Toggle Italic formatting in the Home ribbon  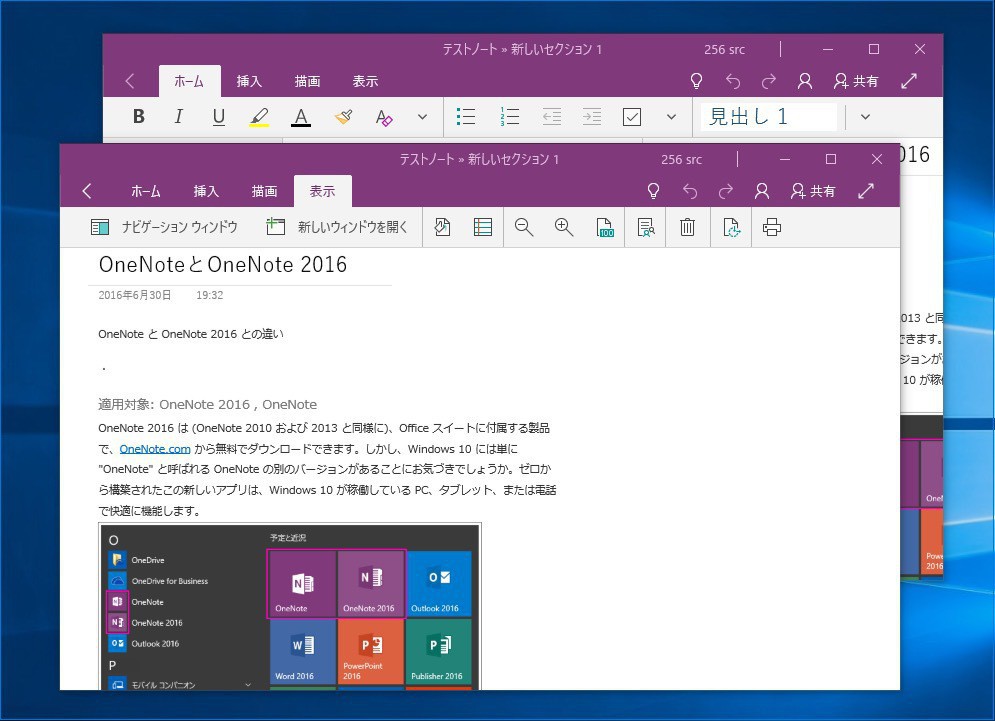(x=179, y=117)
